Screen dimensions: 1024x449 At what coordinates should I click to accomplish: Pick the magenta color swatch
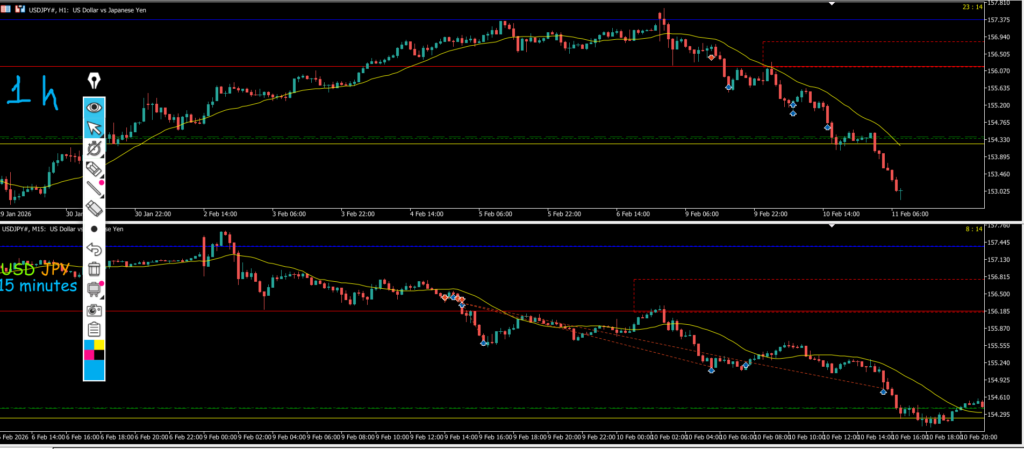point(89,355)
